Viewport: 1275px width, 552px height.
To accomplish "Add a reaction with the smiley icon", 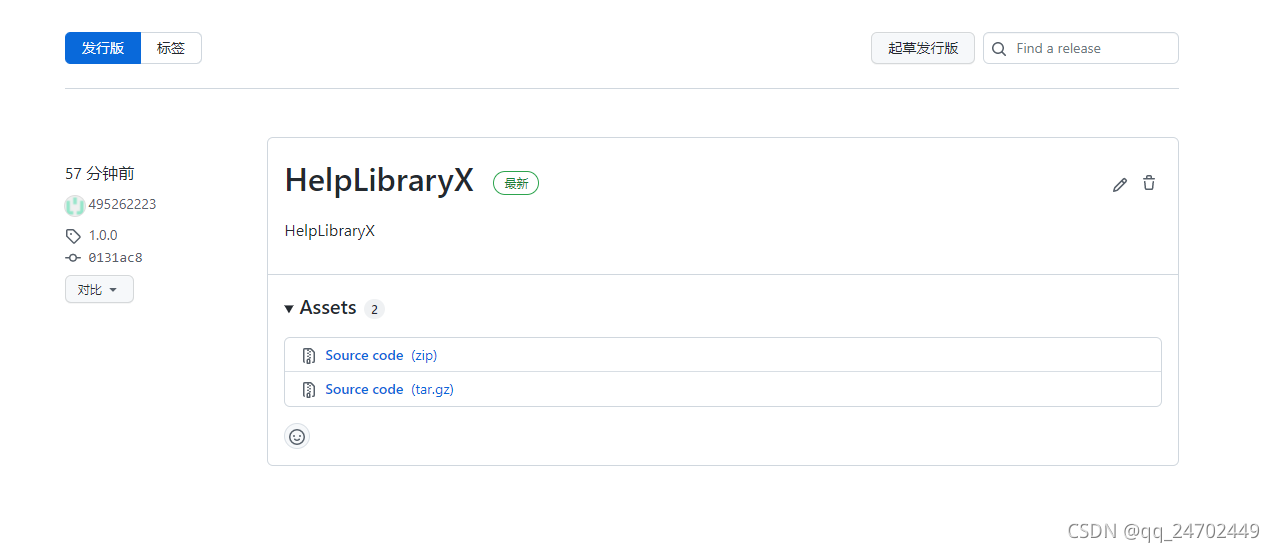I will pyautogui.click(x=297, y=436).
